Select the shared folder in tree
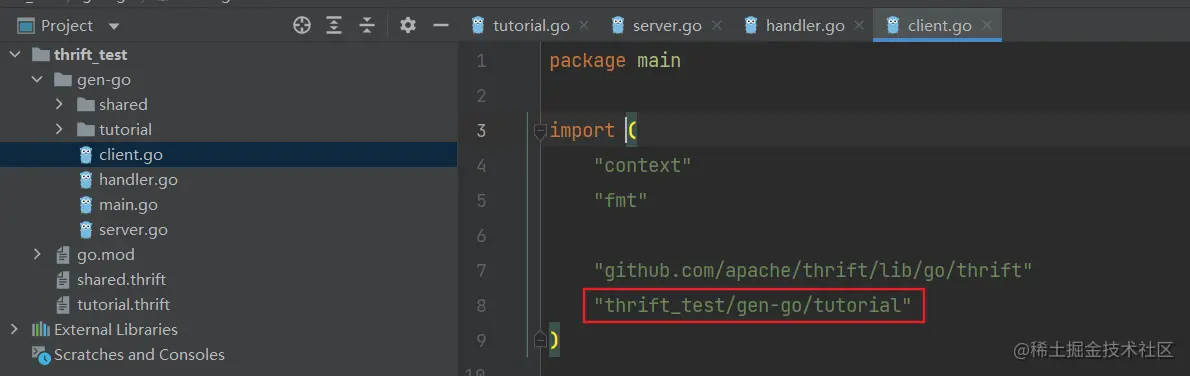This screenshot has height=376, width=1190. pyautogui.click(x=123, y=104)
